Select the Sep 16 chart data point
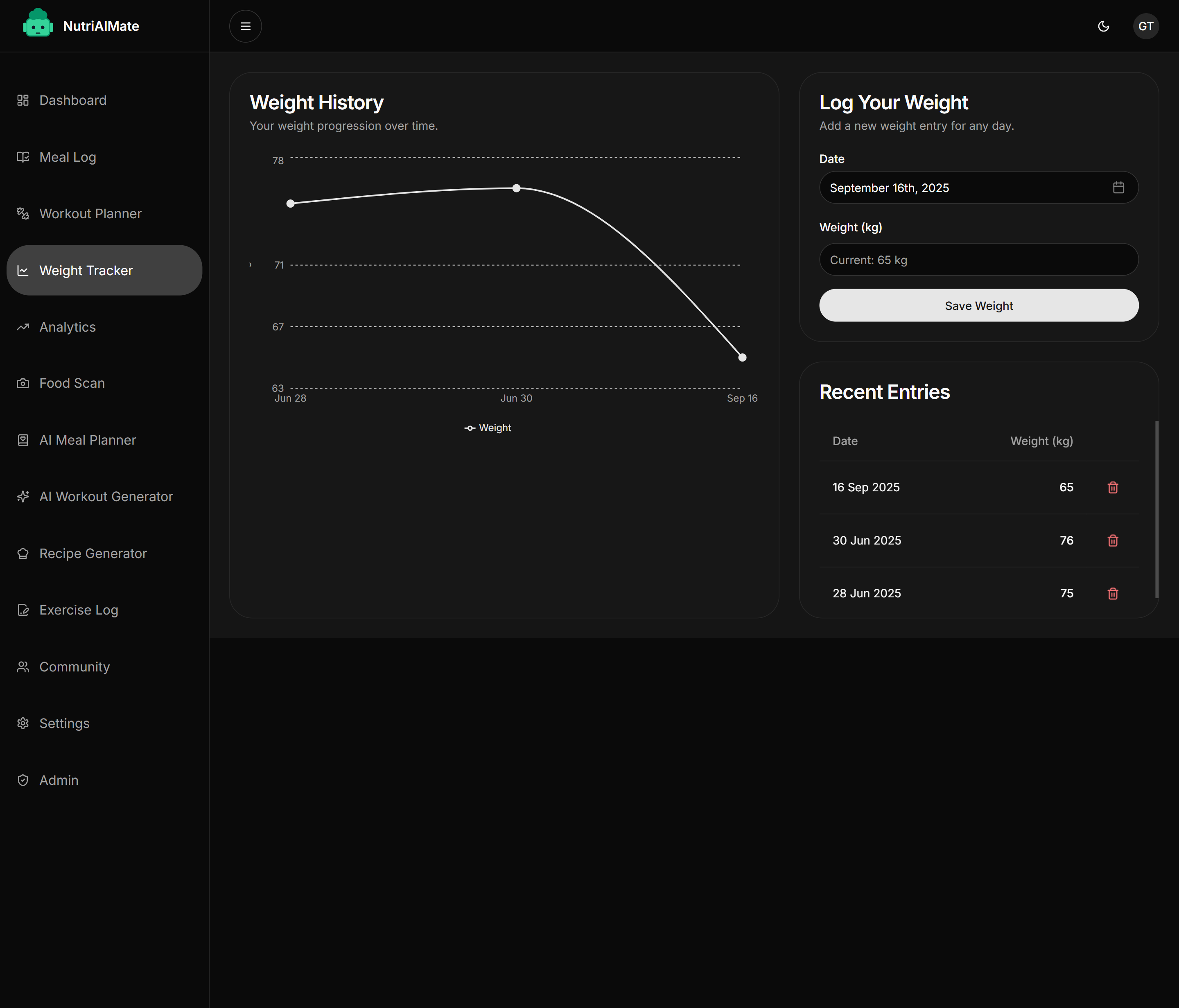 tap(742, 357)
